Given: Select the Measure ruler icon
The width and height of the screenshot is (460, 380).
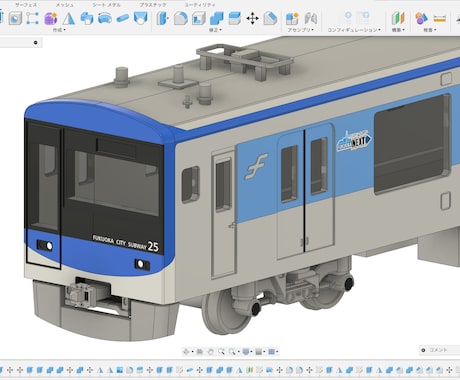Looking at the screenshot, I should pyautogui.click(x=440, y=18).
